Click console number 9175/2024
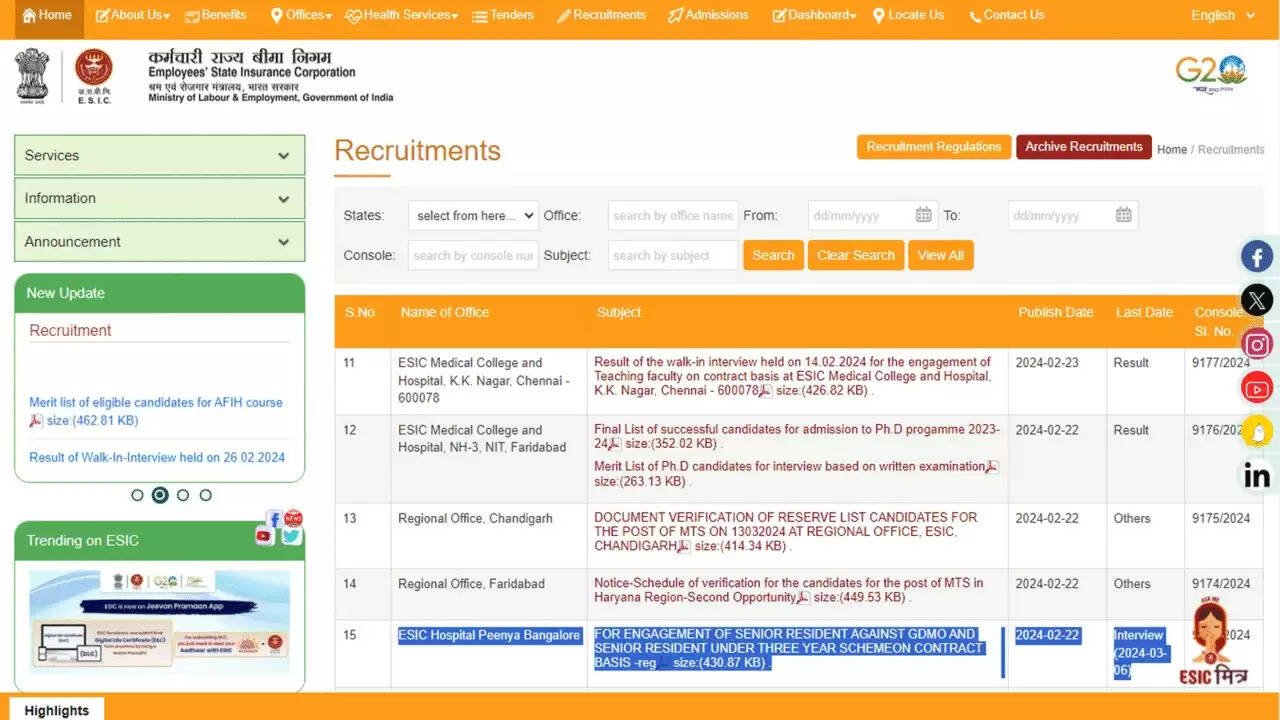The image size is (1280, 720). pos(1221,518)
